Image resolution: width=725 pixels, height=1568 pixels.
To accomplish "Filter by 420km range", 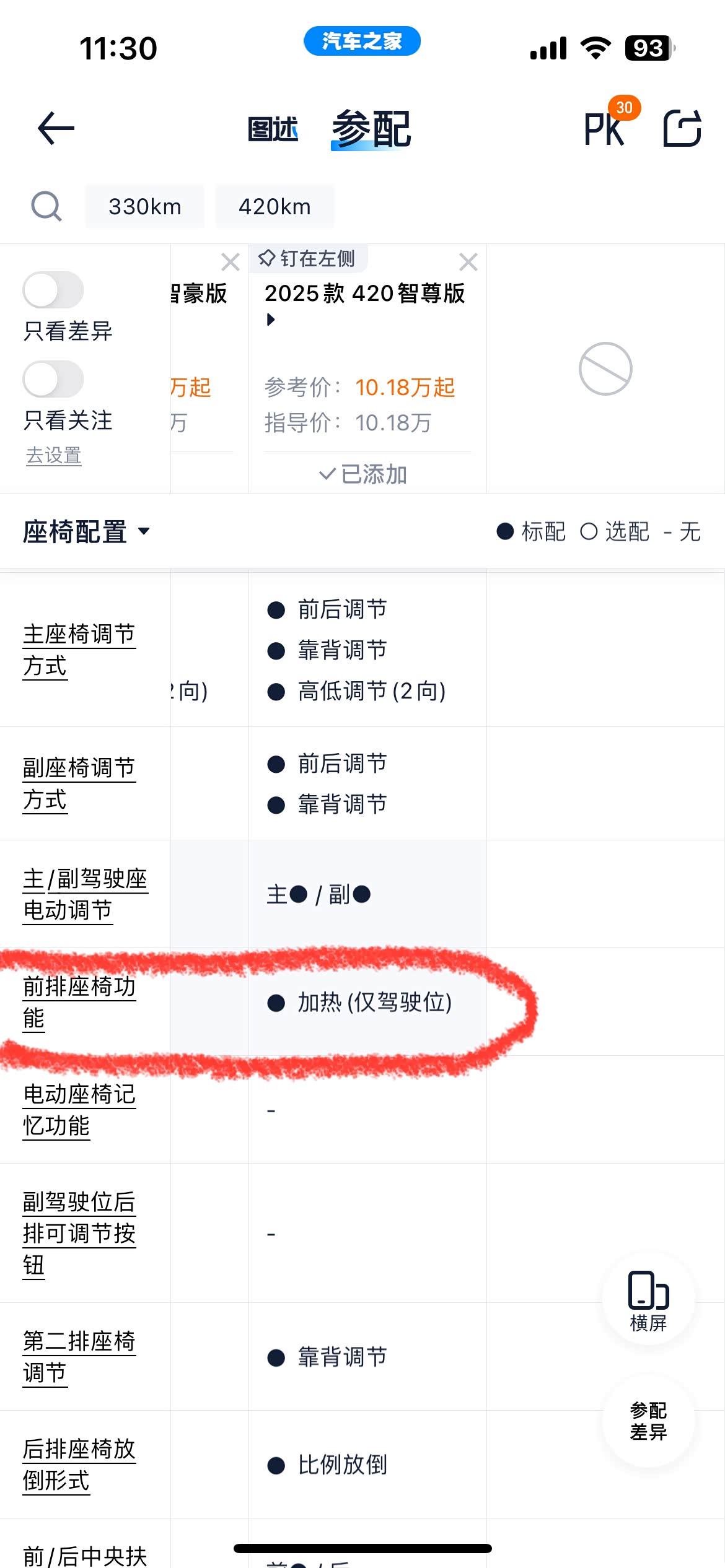I will (x=275, y=206).
